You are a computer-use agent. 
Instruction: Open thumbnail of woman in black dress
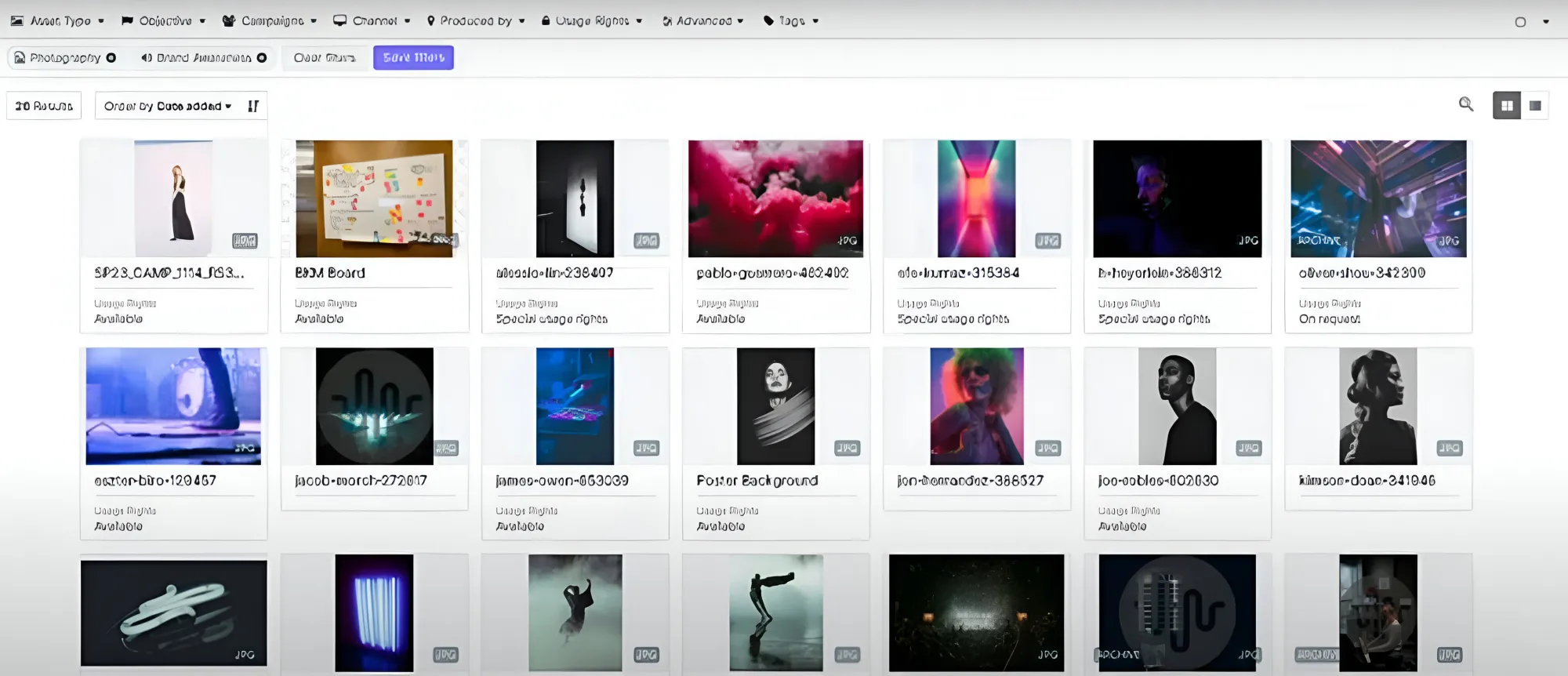pyautogui.click(x=173, y=198)
